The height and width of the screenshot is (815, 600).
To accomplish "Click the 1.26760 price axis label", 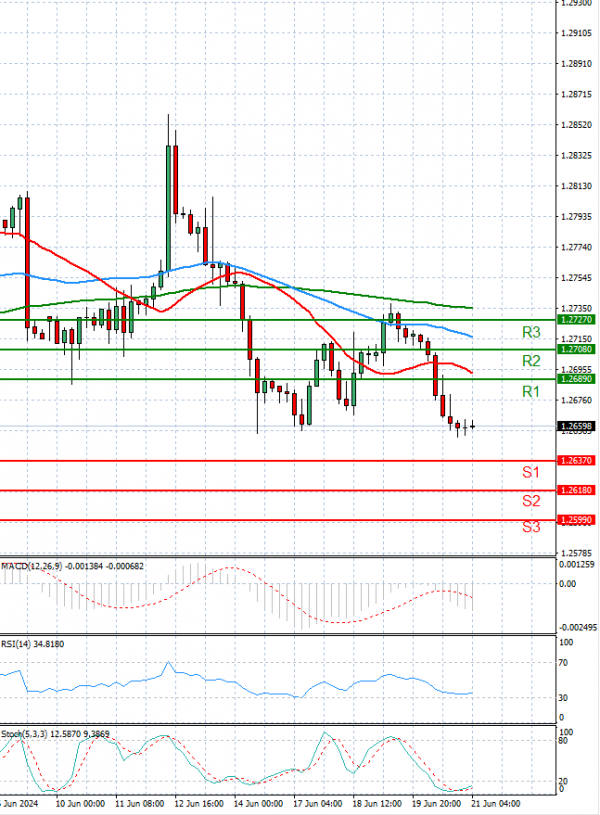I will 577,400.
